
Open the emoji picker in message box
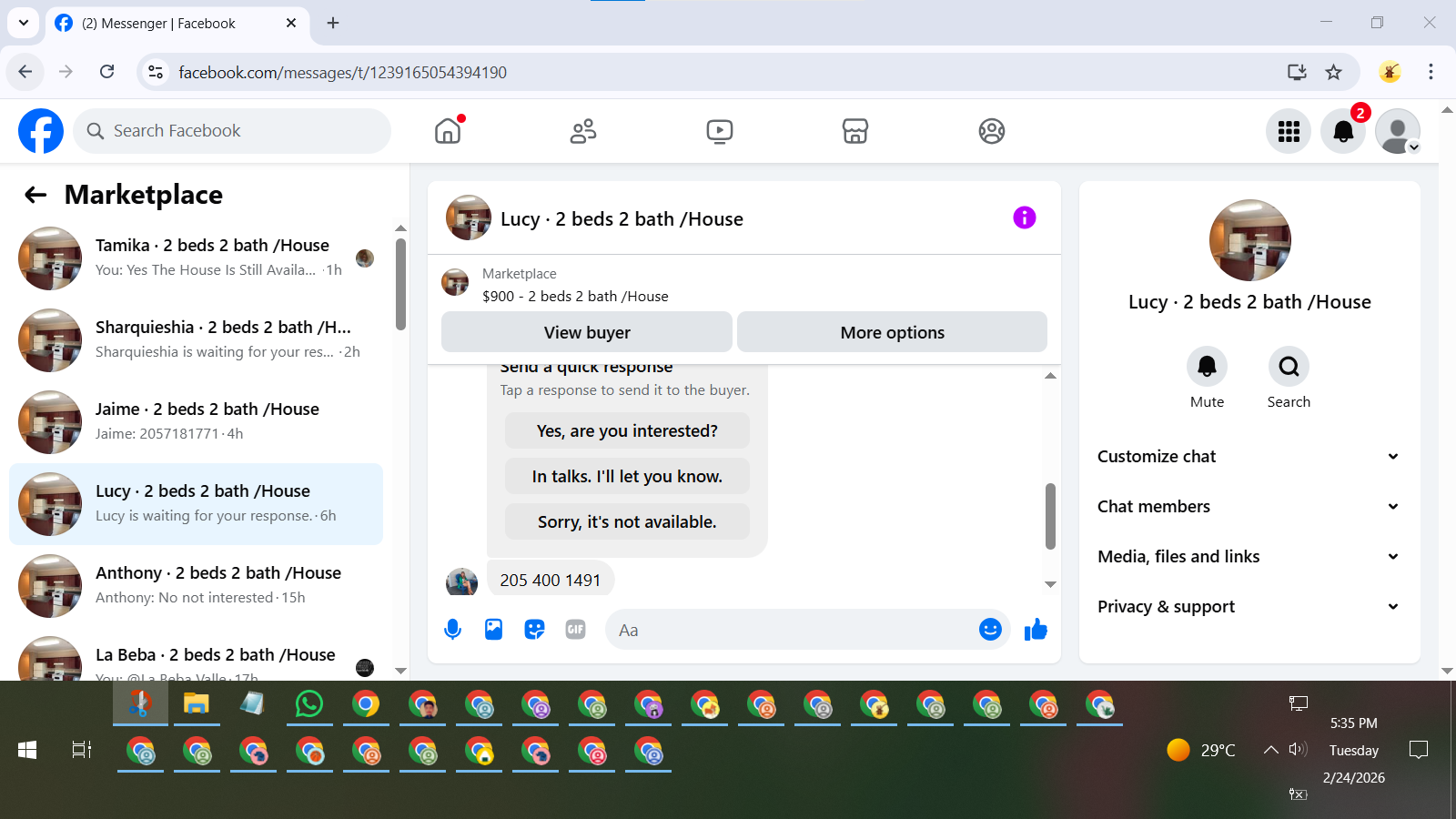tap(990, 629)
